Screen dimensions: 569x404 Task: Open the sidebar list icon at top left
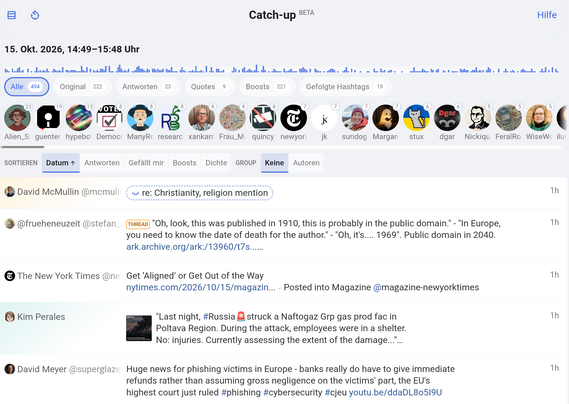click(12, 15)
